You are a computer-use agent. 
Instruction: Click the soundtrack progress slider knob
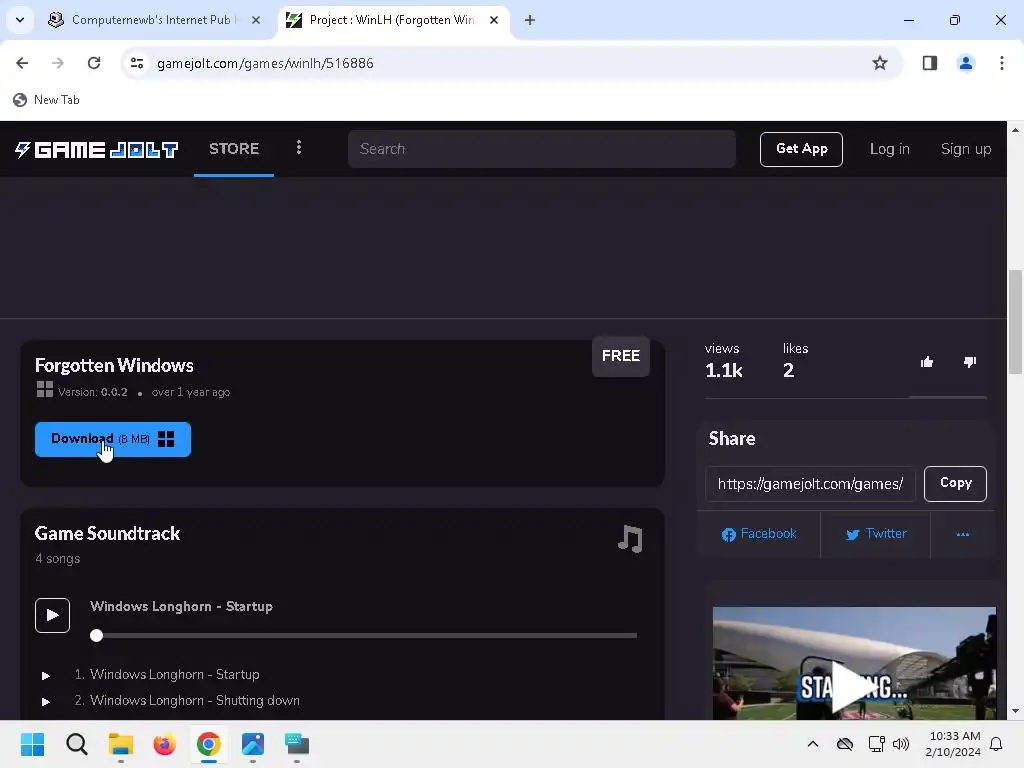(x=97, y=635)
